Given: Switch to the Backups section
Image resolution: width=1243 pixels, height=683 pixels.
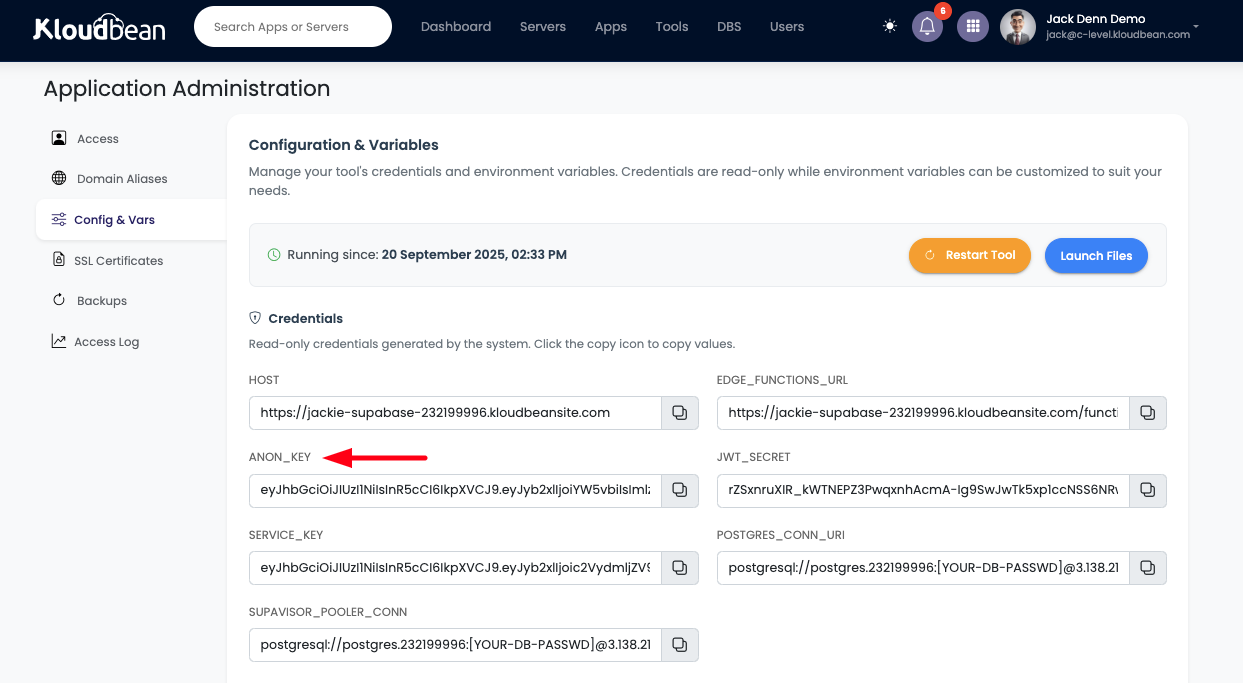Looking at the screenshot, I should point(101,301).
